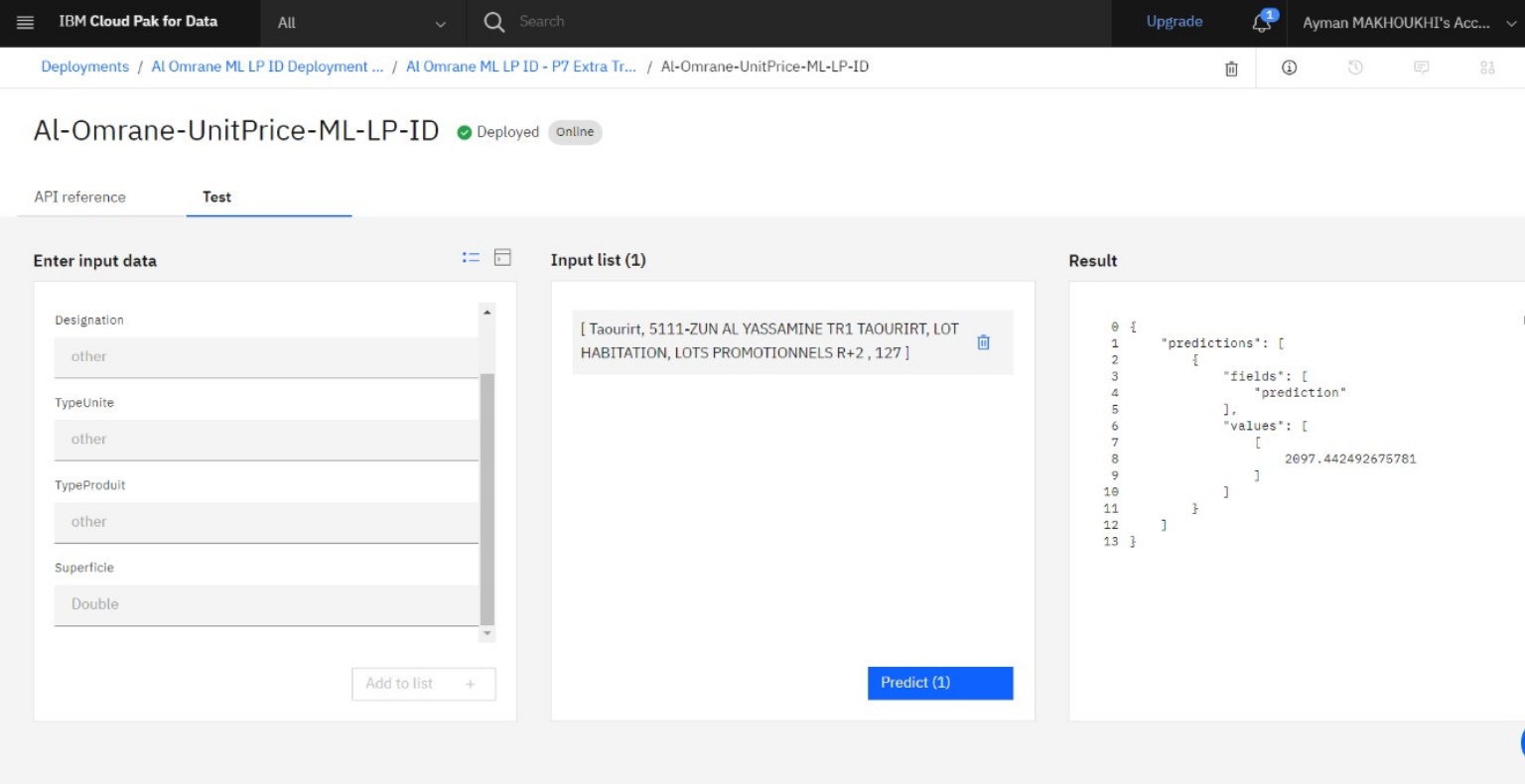Image resolution: width=1525 pixels, height=784 pixels.
Task: Open the hamburger navigation menu
Action: (25, 22)
